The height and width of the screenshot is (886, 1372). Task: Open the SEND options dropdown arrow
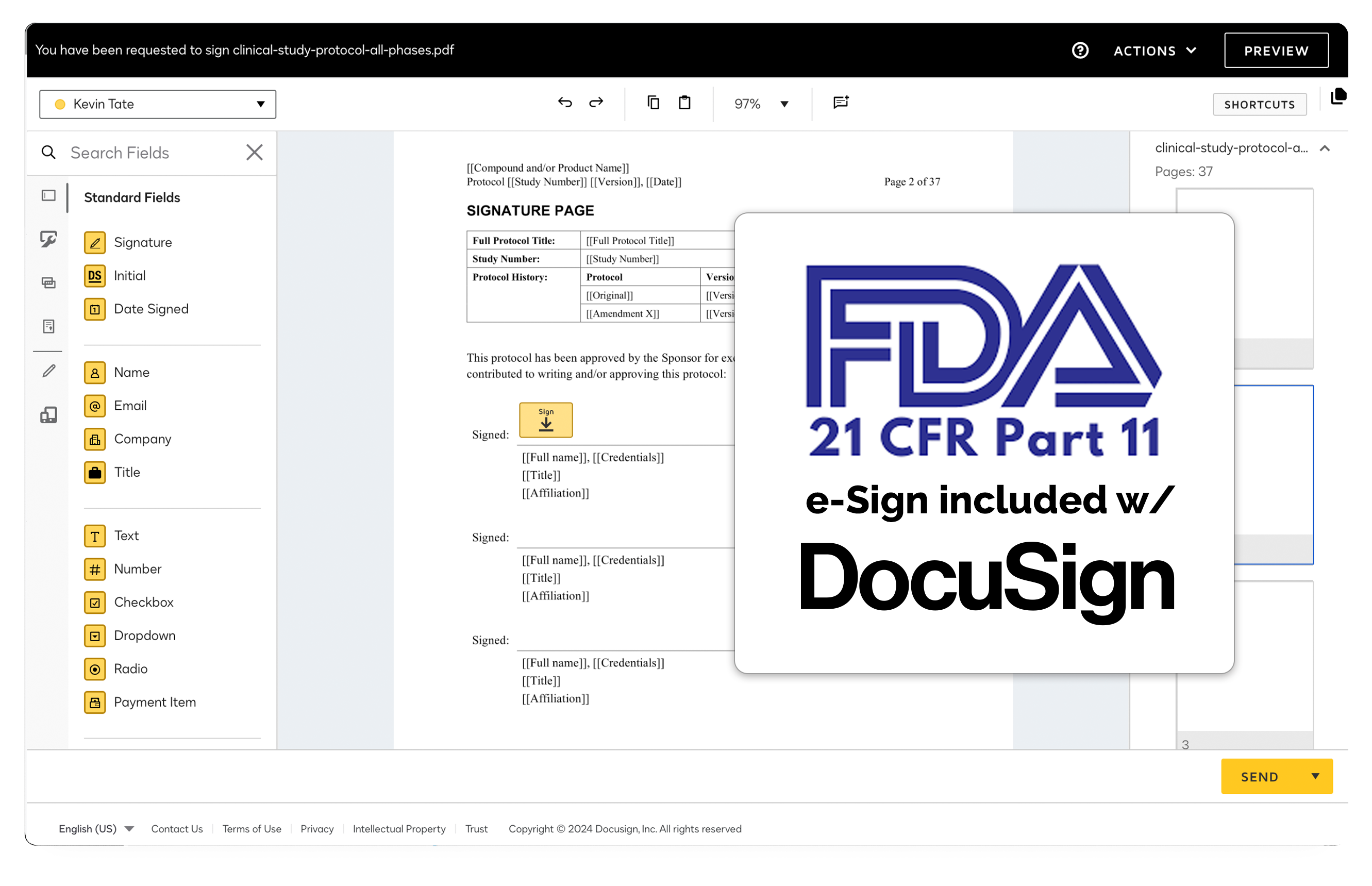pyautogui.click(x=1315, y=777)
